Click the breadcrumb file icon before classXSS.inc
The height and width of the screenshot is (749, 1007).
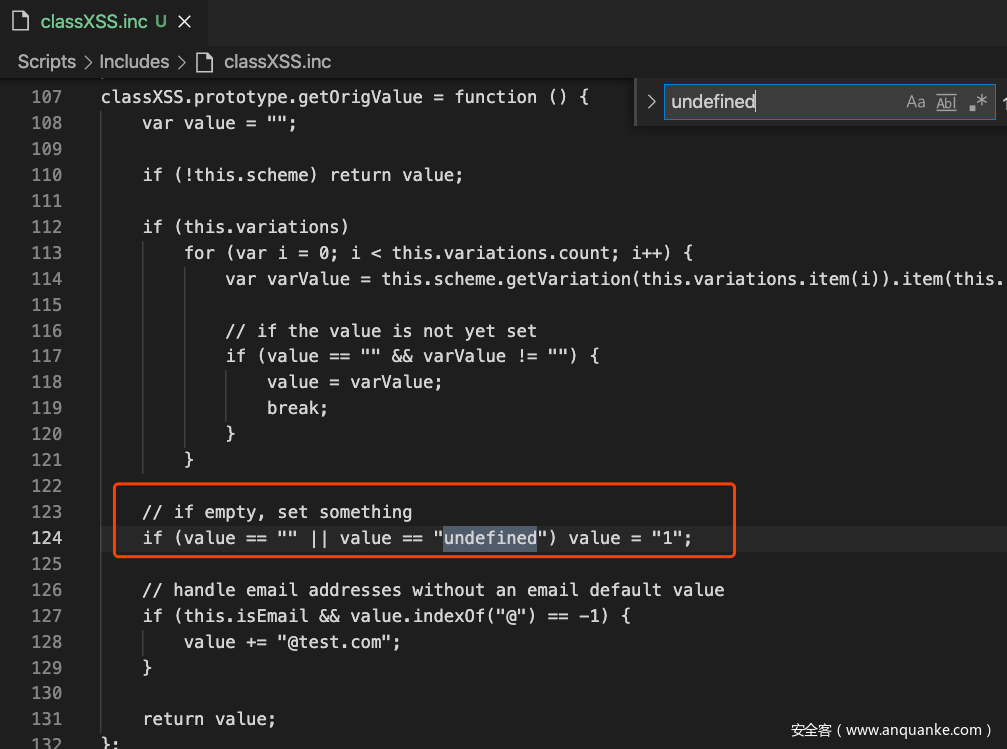tap(205, 62)
